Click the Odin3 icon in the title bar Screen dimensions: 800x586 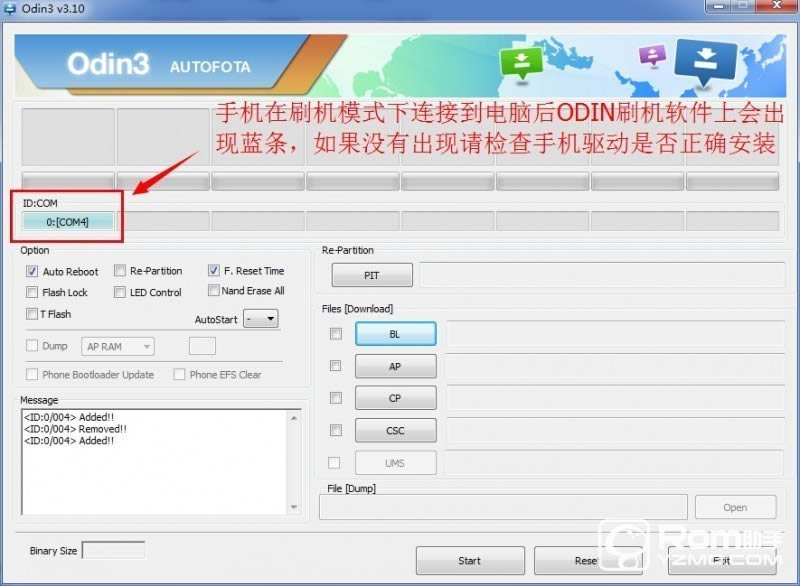(10, 8)
